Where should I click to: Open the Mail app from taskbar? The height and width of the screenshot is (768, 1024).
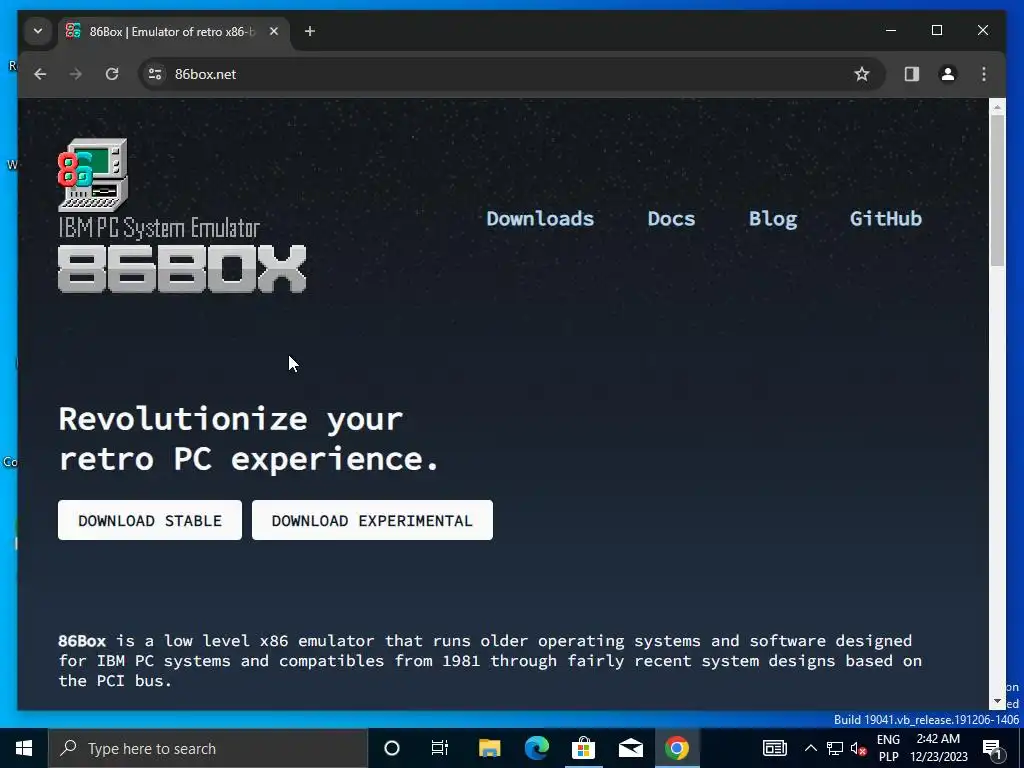(631, 748)
